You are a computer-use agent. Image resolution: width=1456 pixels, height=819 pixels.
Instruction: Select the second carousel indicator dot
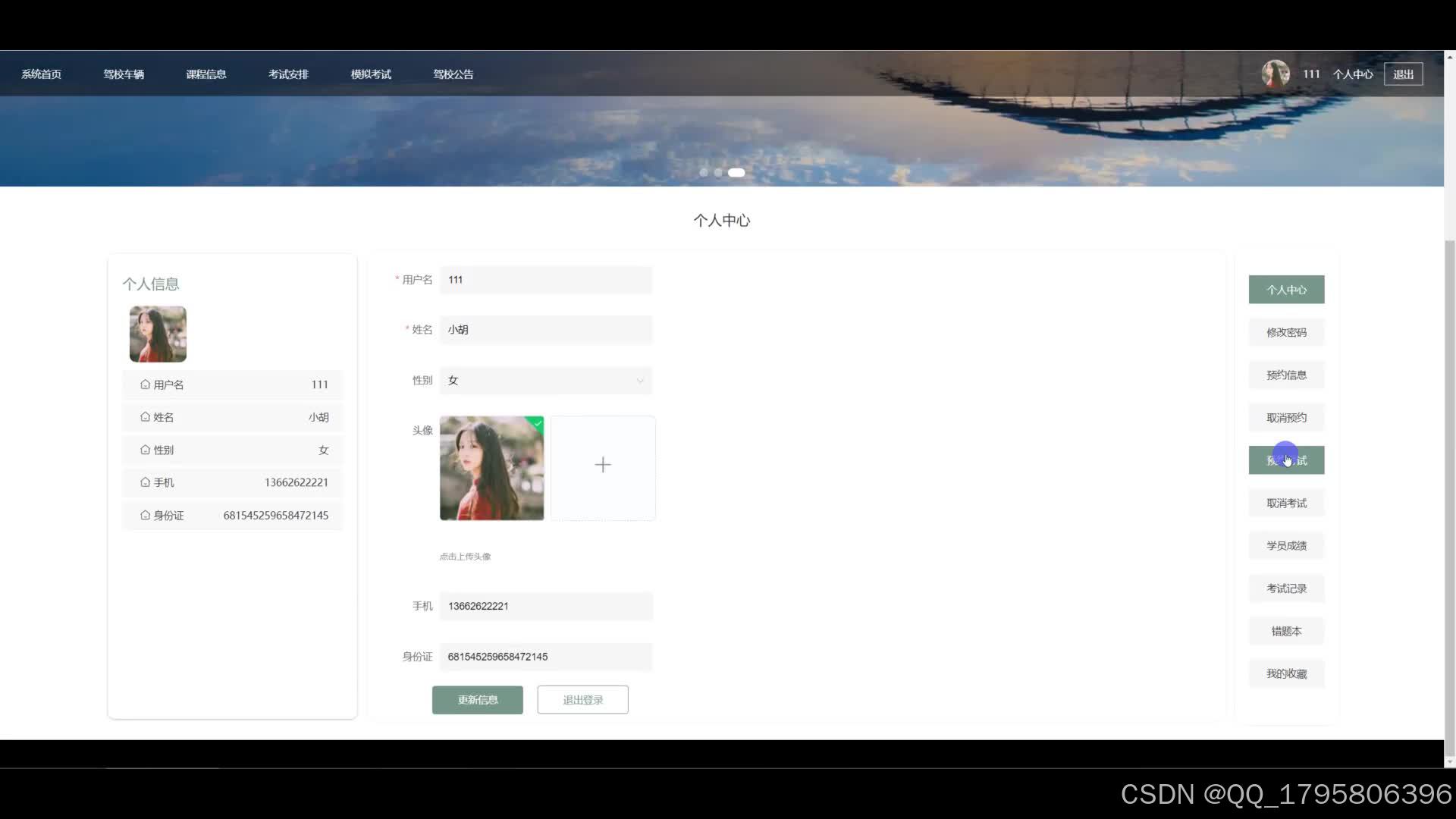pyautogui.click(x=718, y=172)
